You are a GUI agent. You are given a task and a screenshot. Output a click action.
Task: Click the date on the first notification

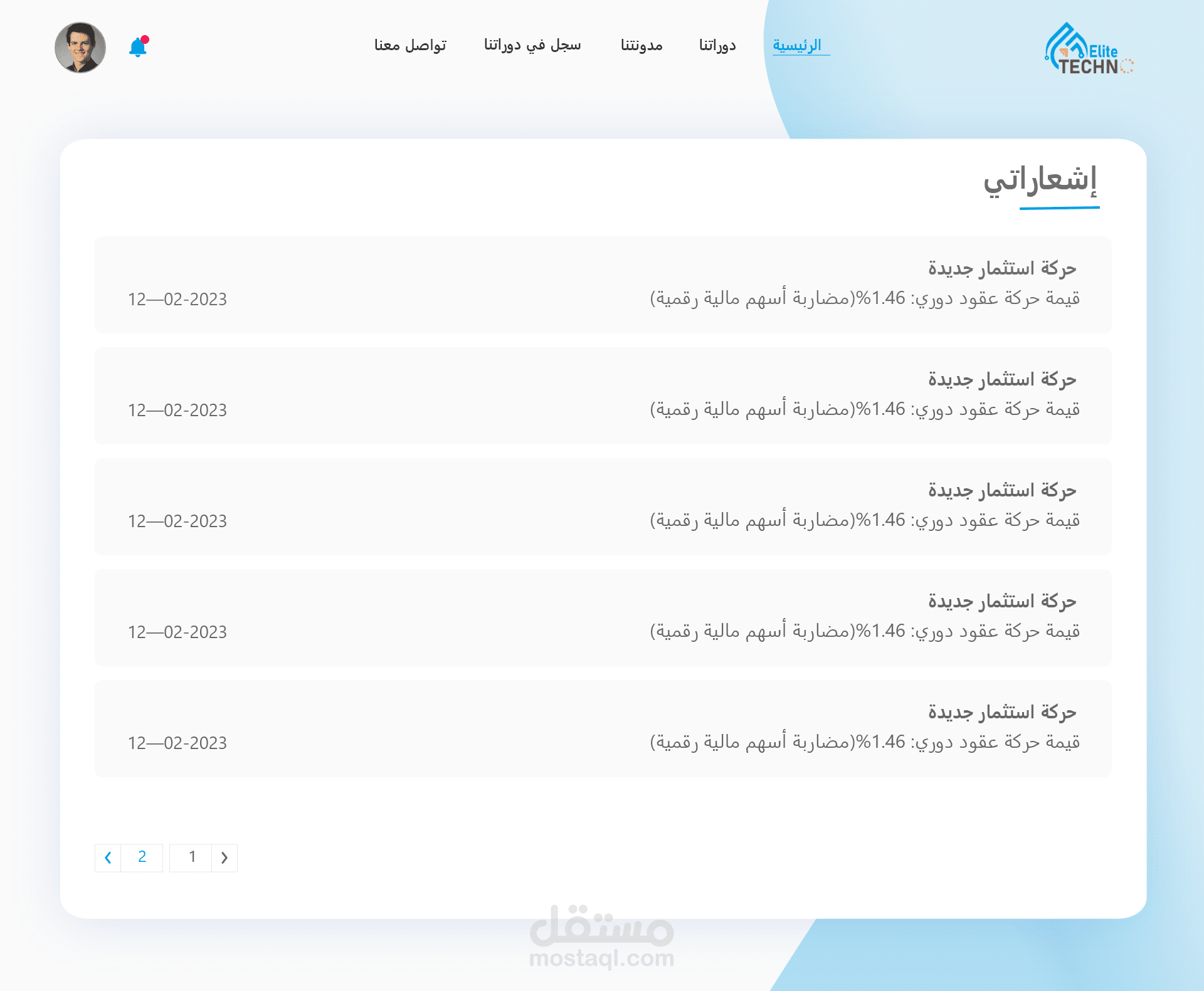click(177, 300)
